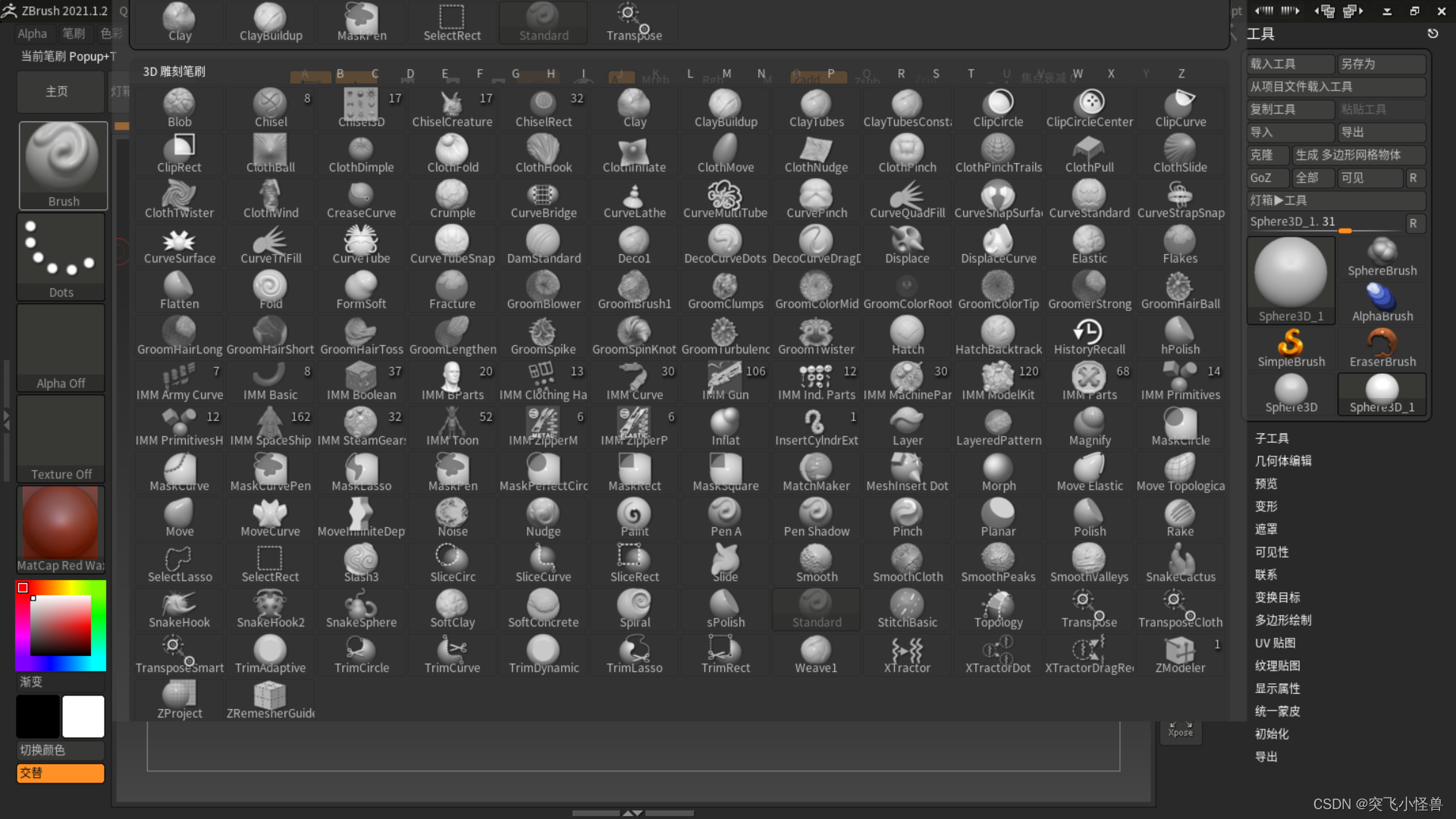Select the DamStandard brush
Image resolution: width=1456 pixels, height=819 pixels.
click(x=543, y=246)
